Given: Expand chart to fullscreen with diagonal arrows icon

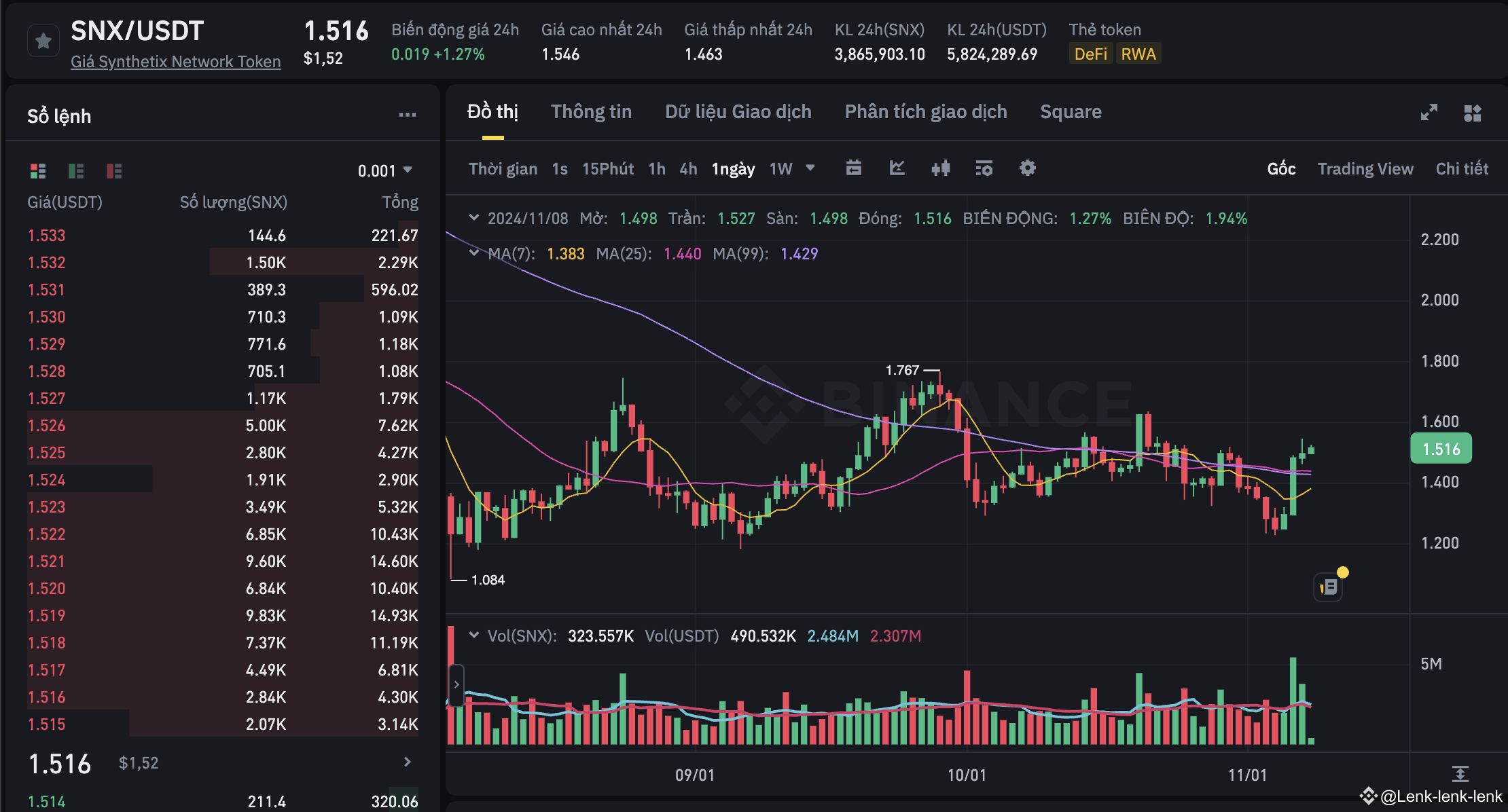Looking at the screenshot, I should (x=1429, y=113).
